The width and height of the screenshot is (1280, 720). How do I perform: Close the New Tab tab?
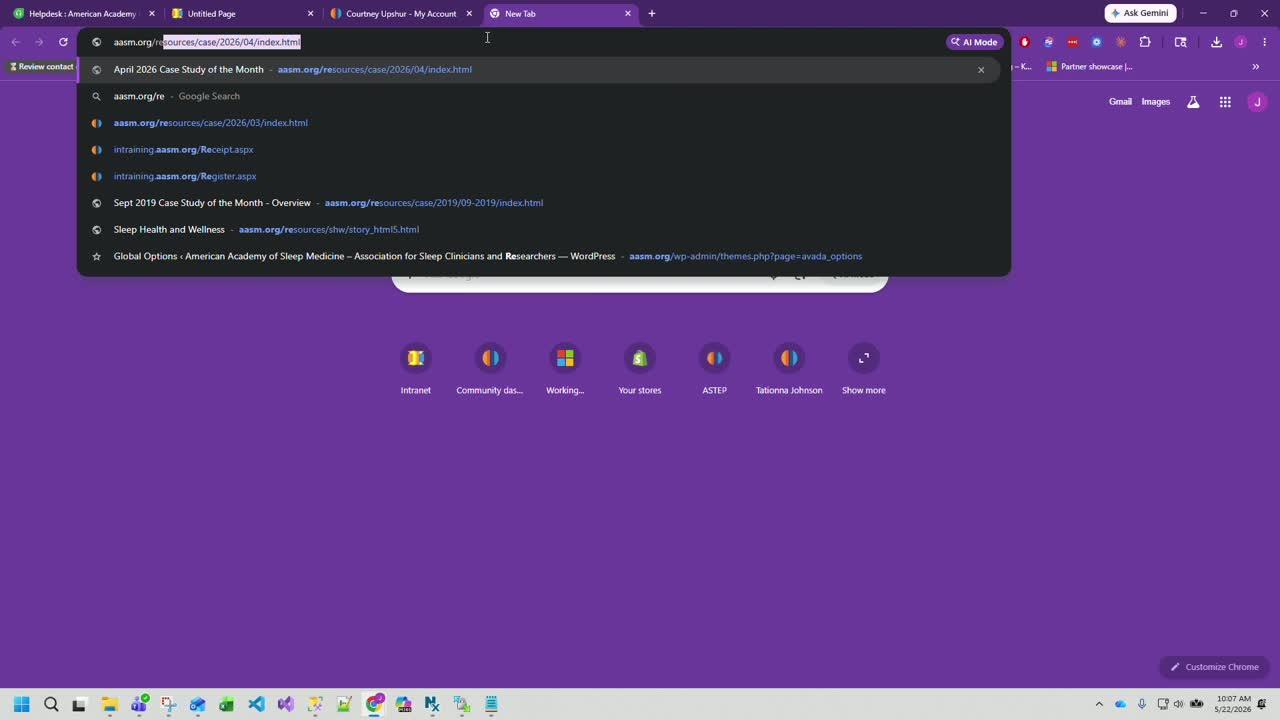628,14
